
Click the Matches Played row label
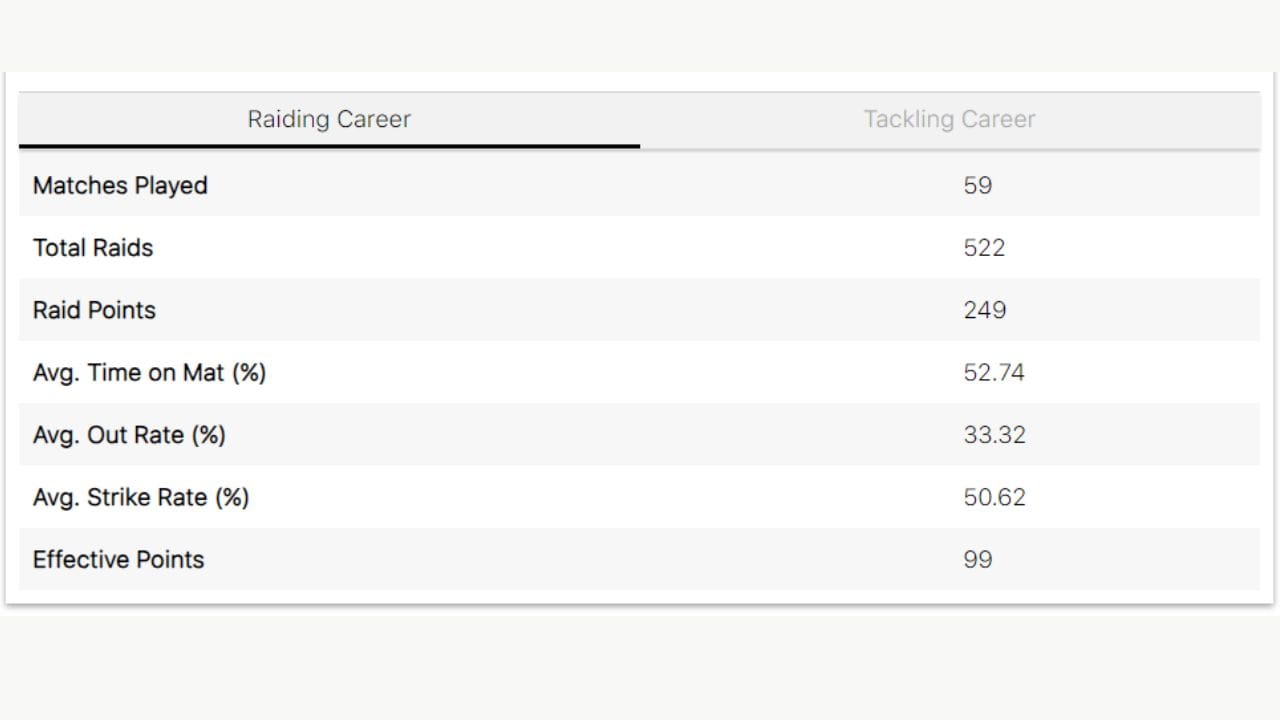pyautogui.click(x=120, y=186)
